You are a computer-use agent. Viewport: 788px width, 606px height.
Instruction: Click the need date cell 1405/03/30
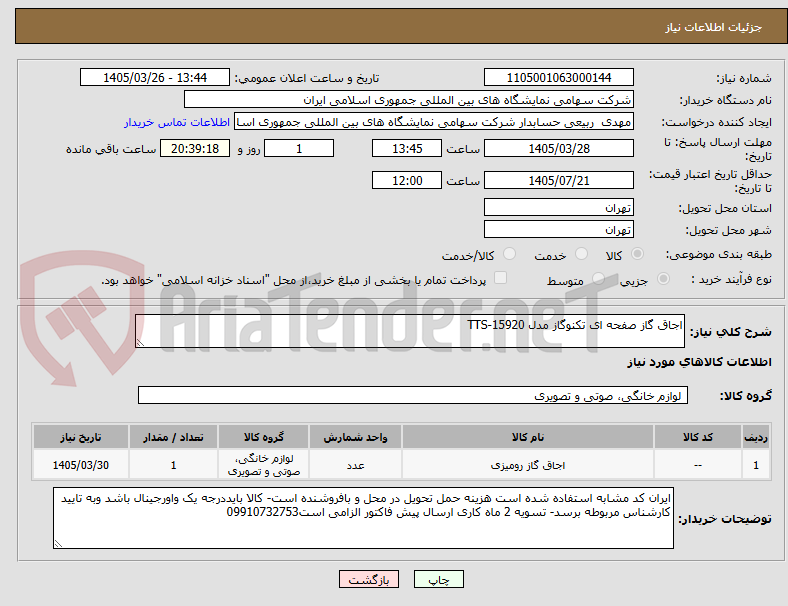81,465
